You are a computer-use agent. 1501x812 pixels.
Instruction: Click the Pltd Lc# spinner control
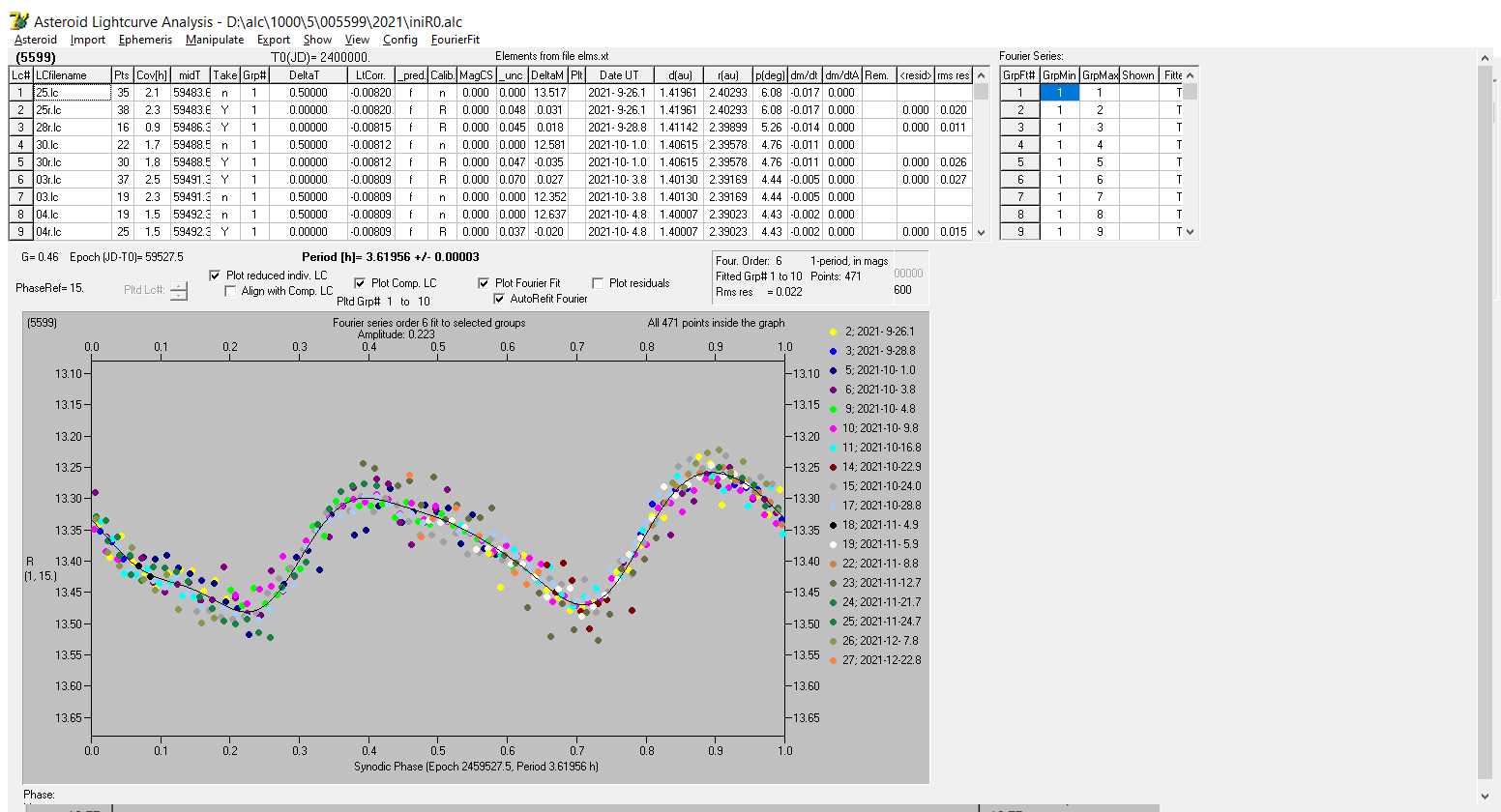[179, 290]
